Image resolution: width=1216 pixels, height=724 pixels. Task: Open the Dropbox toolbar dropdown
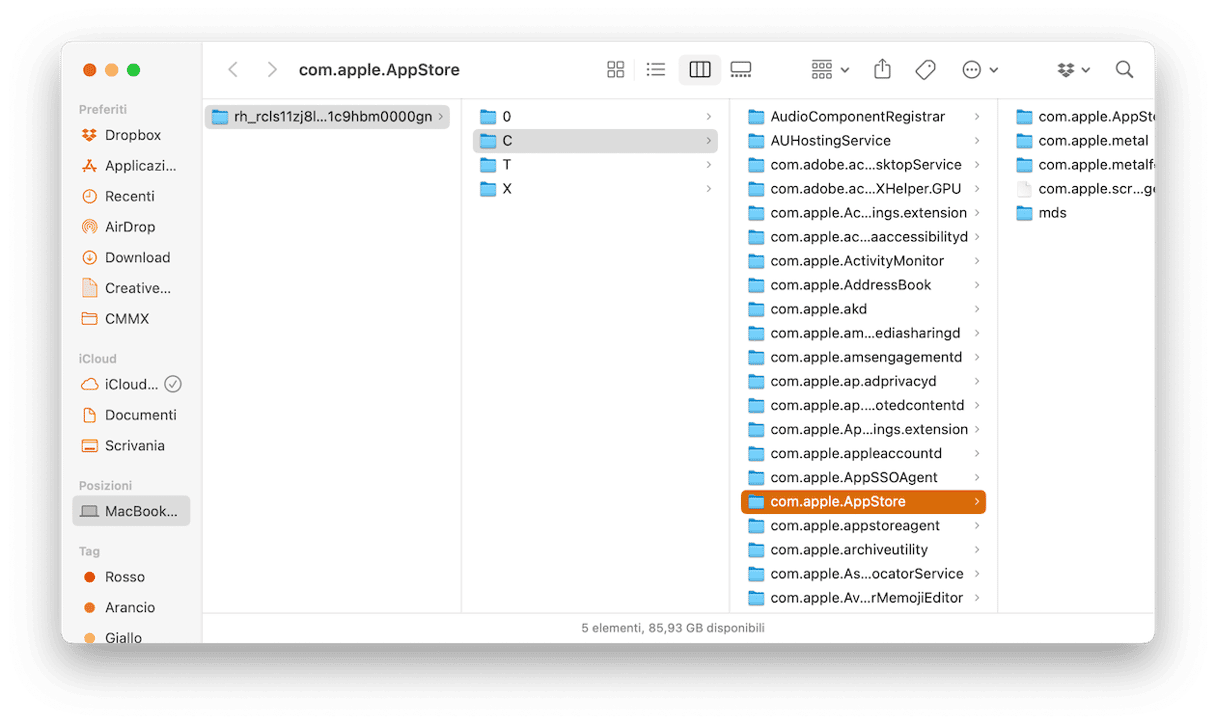pyautogui.click(x=1074, y=70)
